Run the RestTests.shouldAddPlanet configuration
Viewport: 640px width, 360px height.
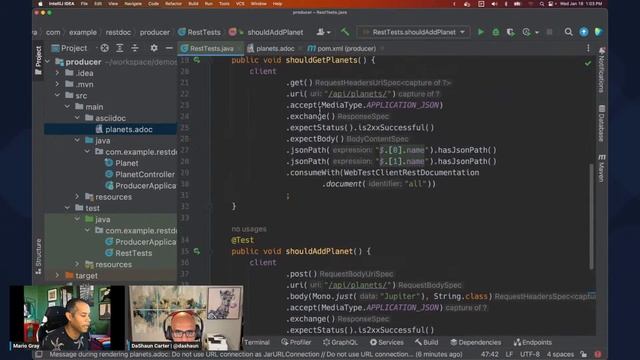click(481, 32)
